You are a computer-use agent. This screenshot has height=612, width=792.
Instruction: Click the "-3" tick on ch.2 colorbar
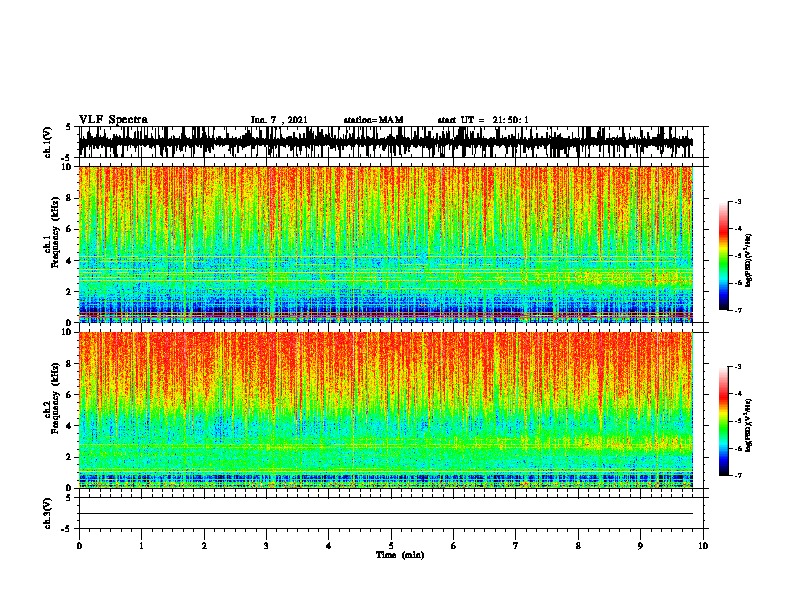tap(738, 367)
